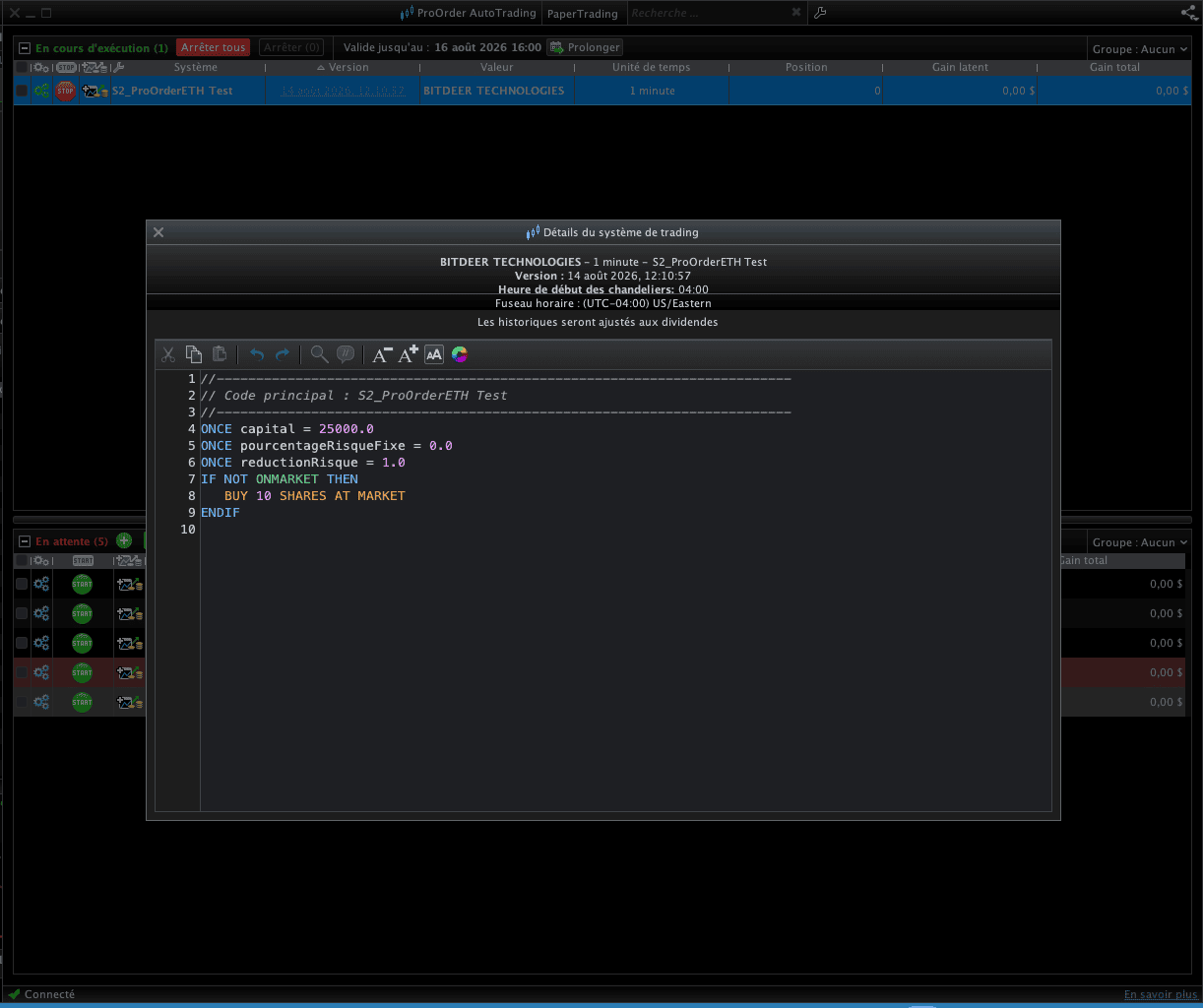
Task: Click the comment bubble icon in editor toolbar
Action: click(x=346, y=354)
